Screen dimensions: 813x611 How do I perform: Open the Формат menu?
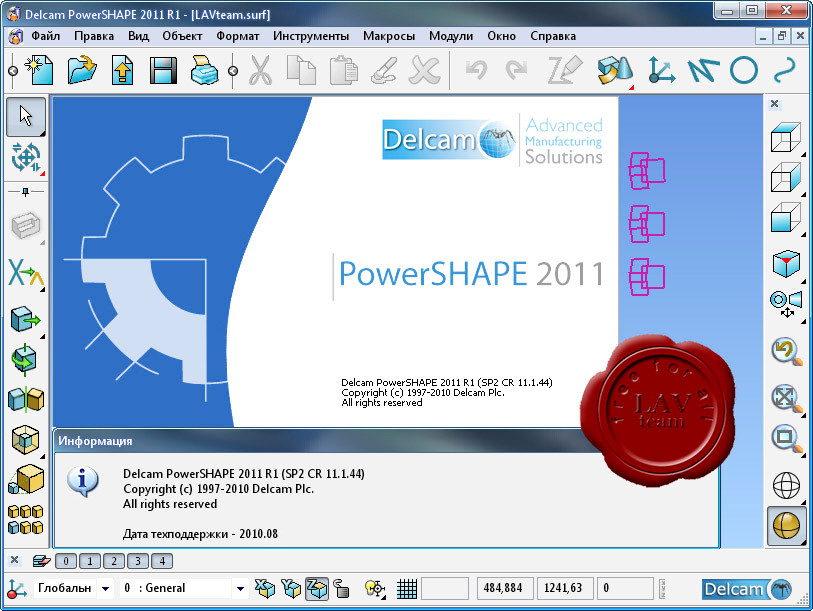(237, 36)
